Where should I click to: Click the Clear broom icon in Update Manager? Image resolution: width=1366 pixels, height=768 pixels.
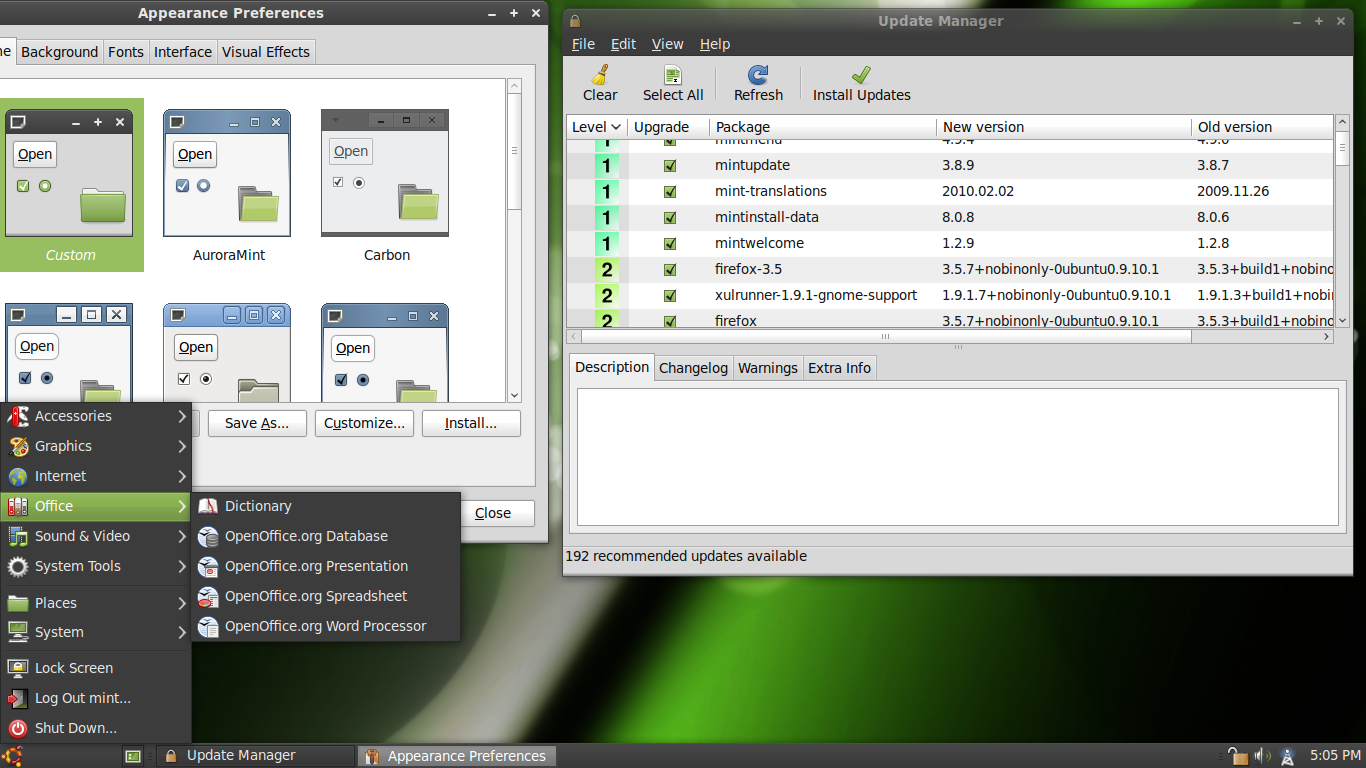pos(600,76)
